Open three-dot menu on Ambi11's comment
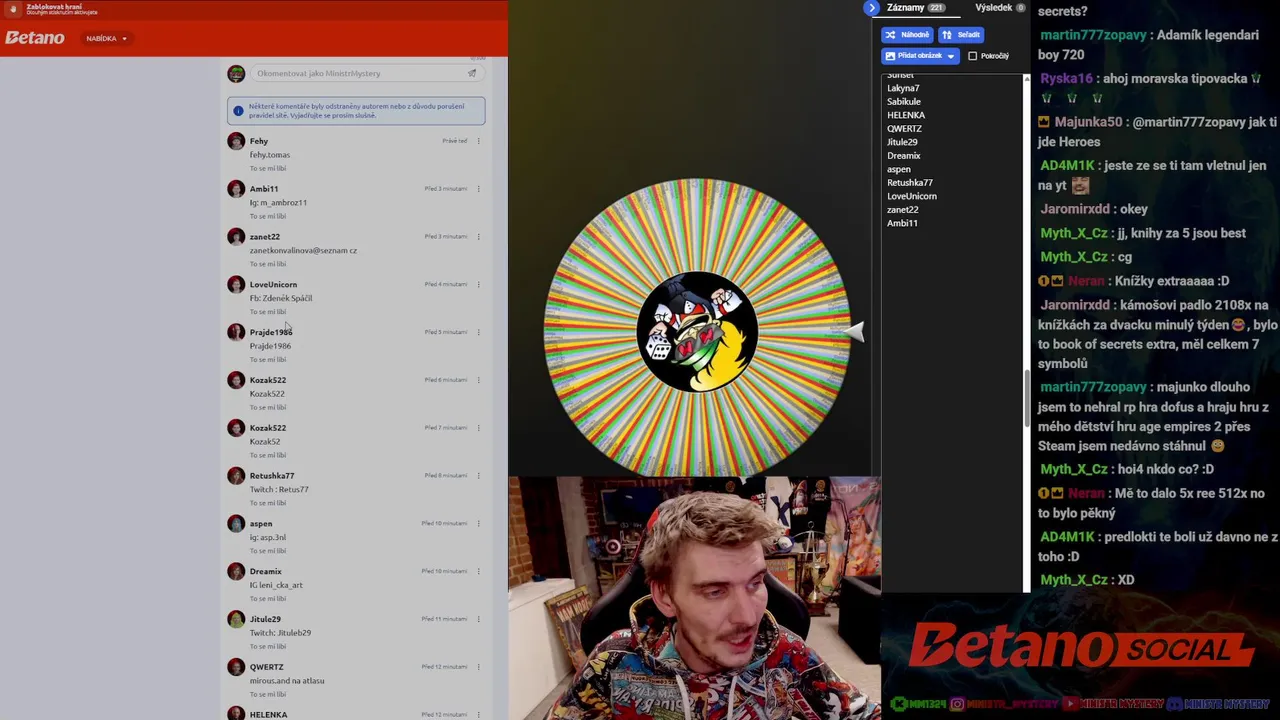The image size is (1280, 720). (x=478, y=189)
